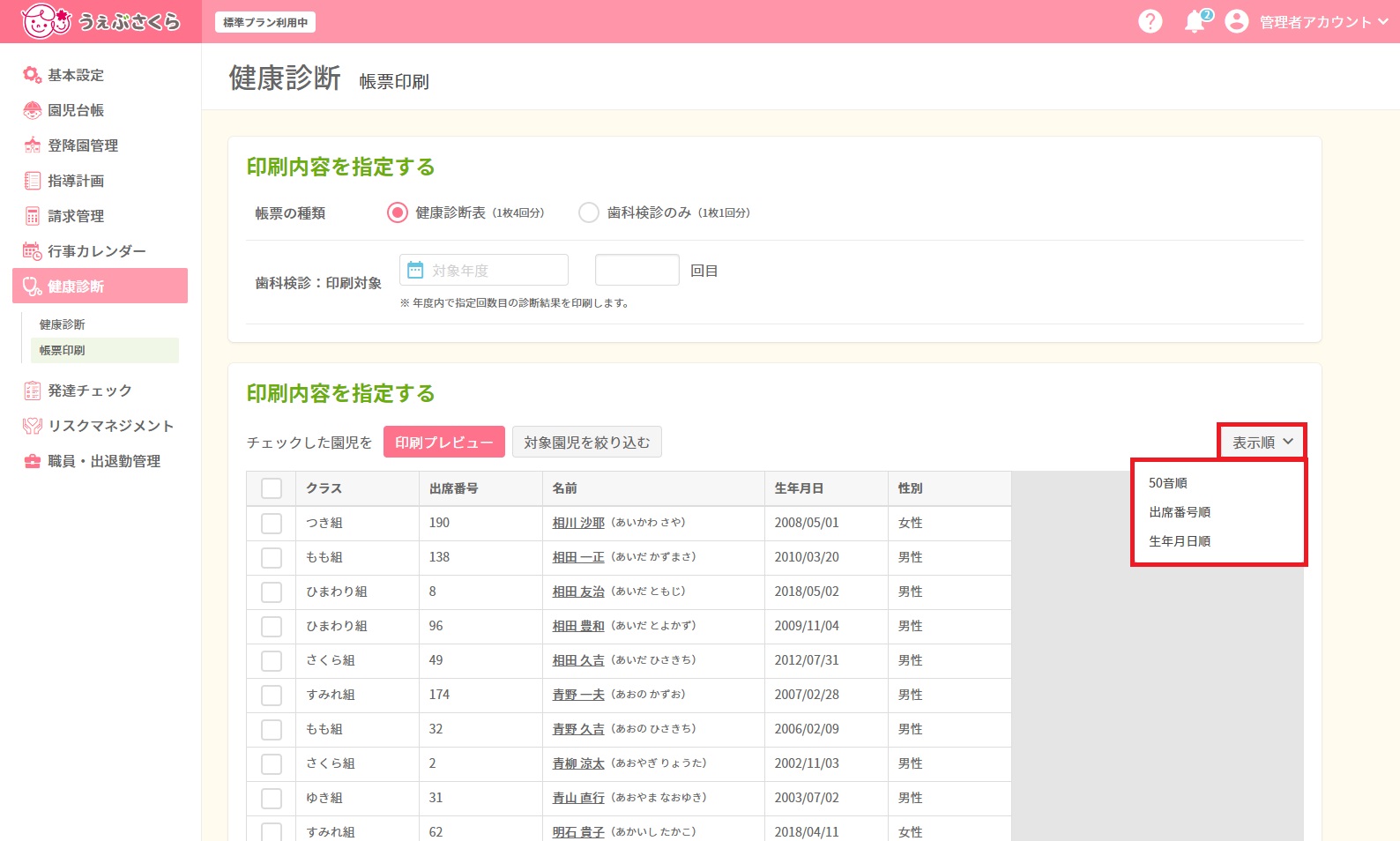1400x841 pixels.
Task: Click calendar icon in 対象年度 field
Action: [x=415, y=270]
